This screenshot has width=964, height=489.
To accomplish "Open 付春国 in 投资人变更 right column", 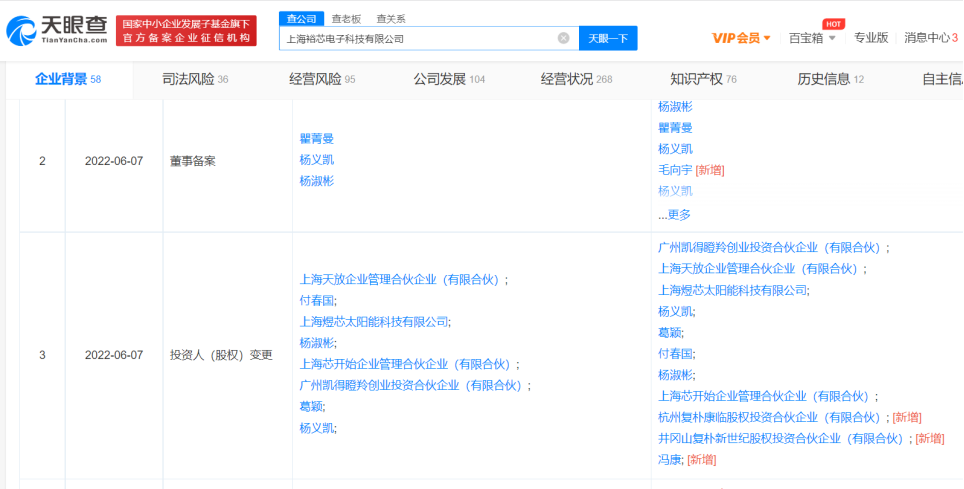I will coord(674,354).
